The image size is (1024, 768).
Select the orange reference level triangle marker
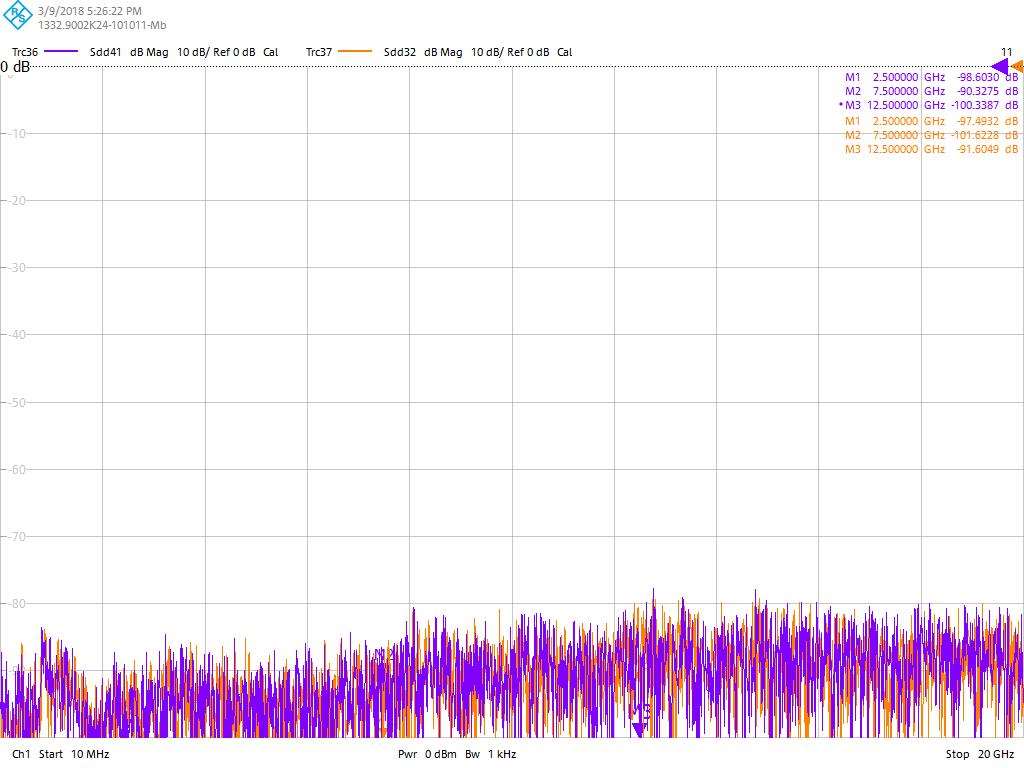click(1017, 67)
